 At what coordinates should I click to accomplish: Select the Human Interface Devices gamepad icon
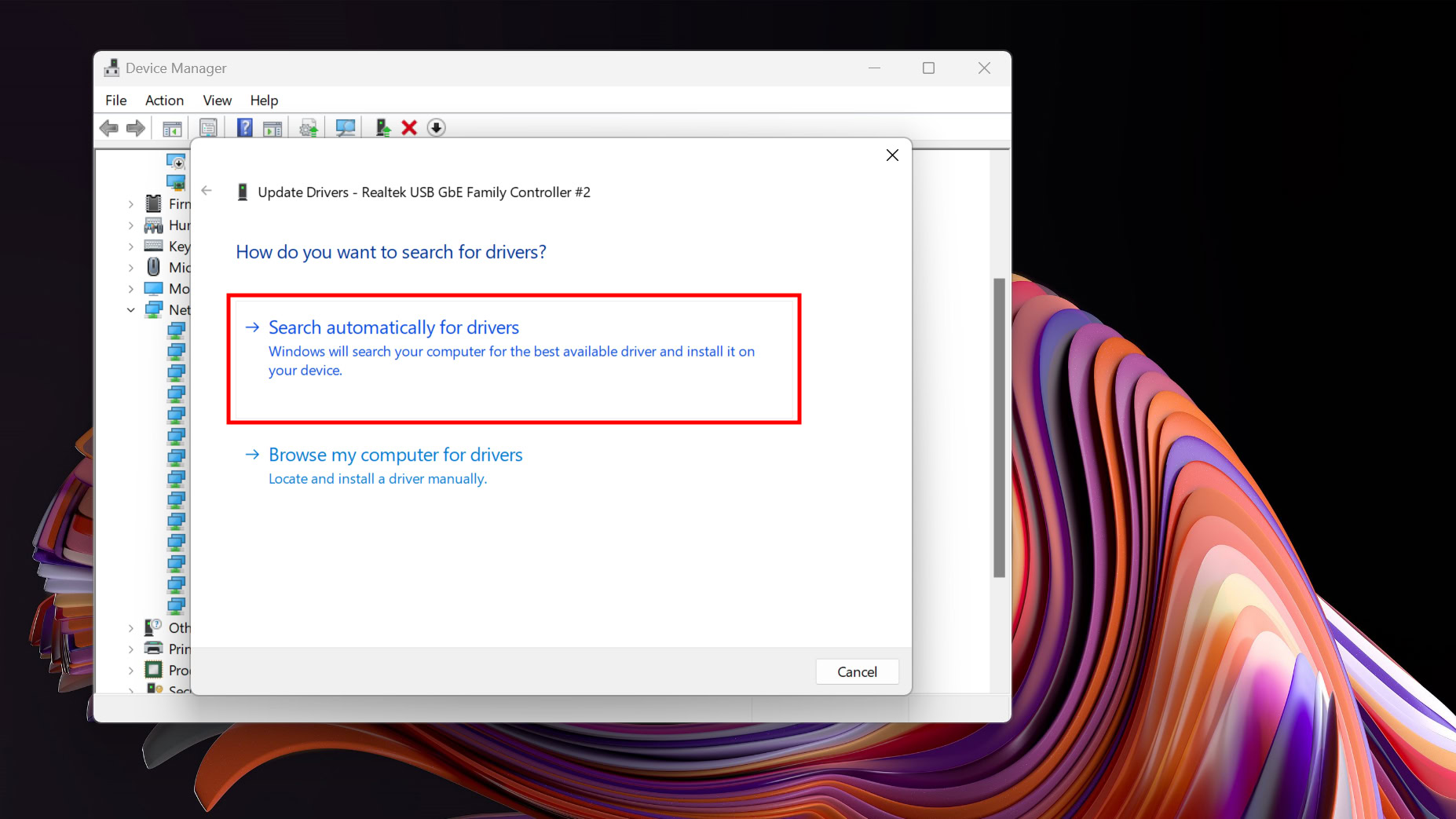[154, 225]
